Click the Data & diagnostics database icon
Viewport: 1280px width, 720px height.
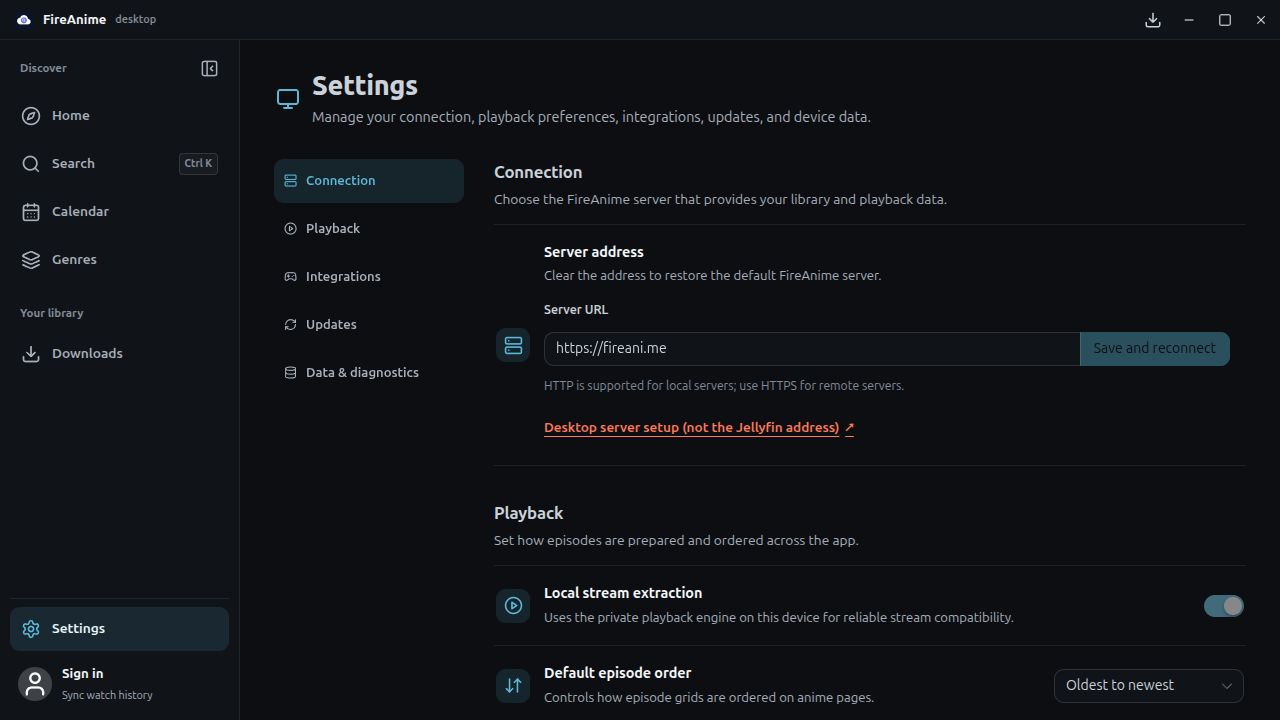coord(290,373)
